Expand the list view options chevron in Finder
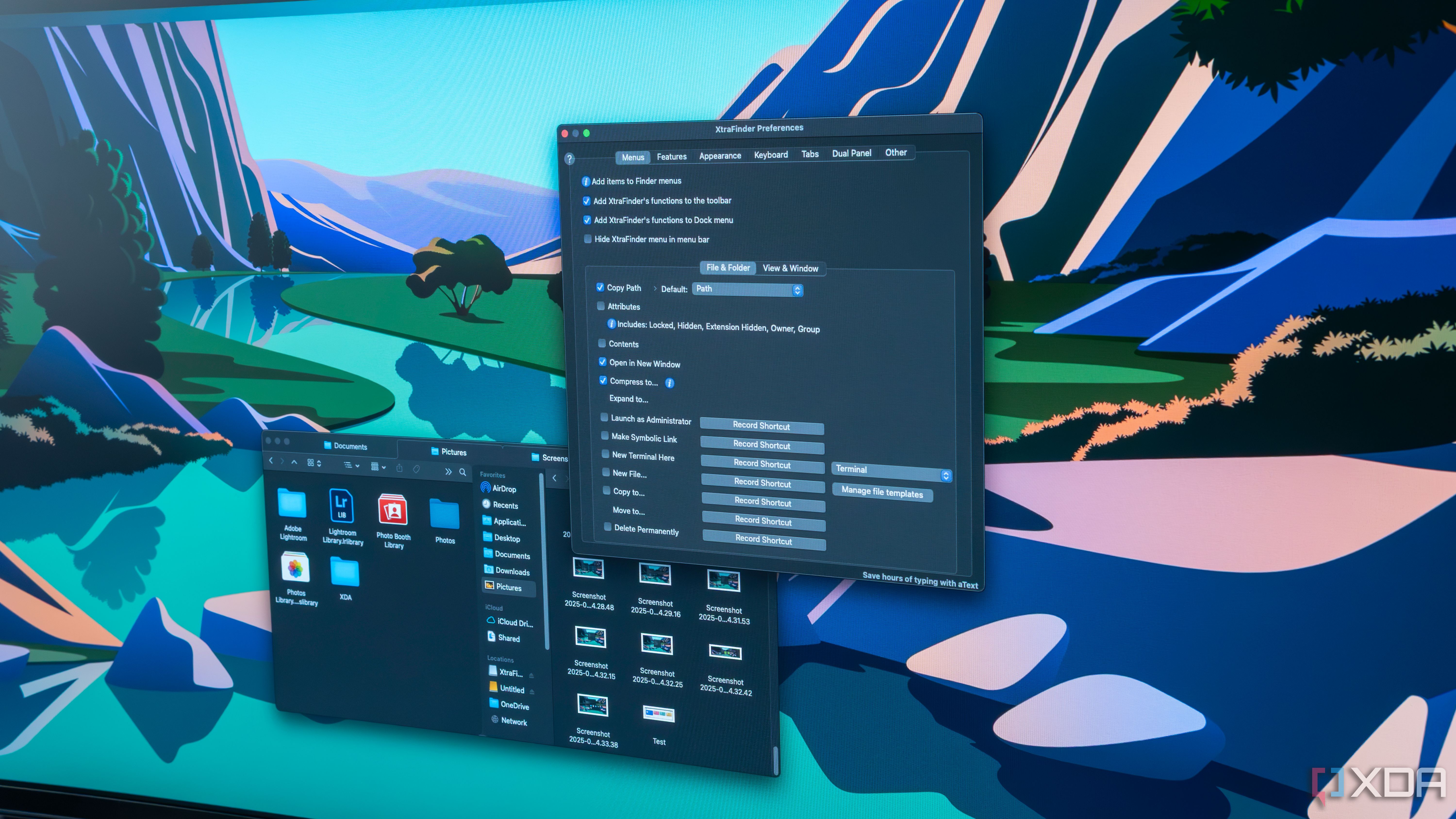The image size is (1456, 819). coord(357,466)
